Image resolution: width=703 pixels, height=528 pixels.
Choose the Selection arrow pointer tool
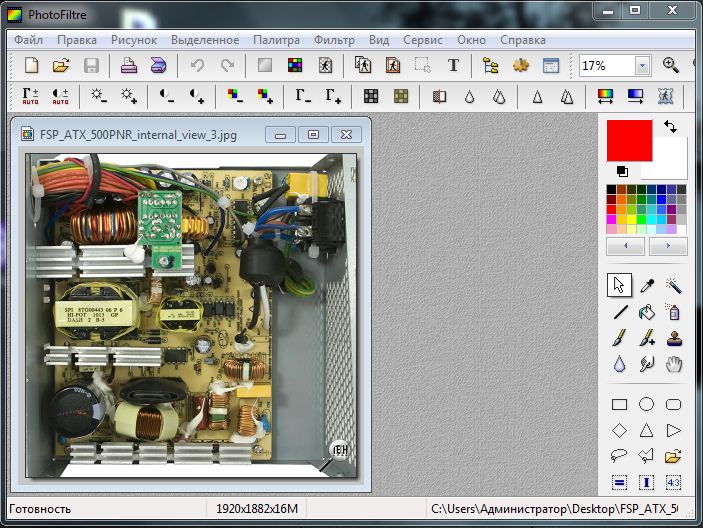tap(619, 285)
